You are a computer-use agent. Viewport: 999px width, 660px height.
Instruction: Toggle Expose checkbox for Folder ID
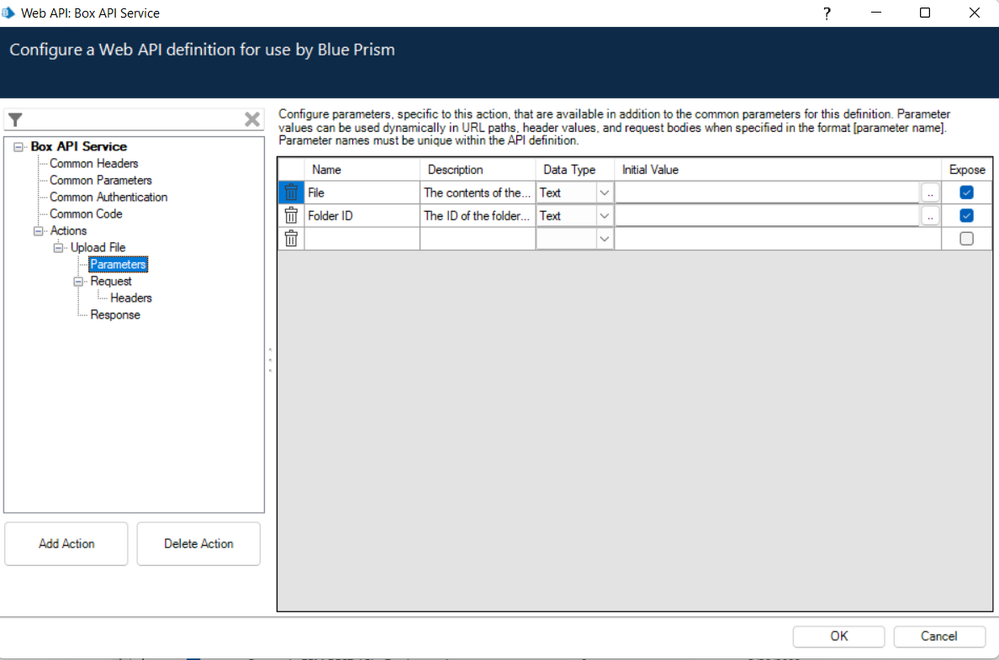pos(966,216)
